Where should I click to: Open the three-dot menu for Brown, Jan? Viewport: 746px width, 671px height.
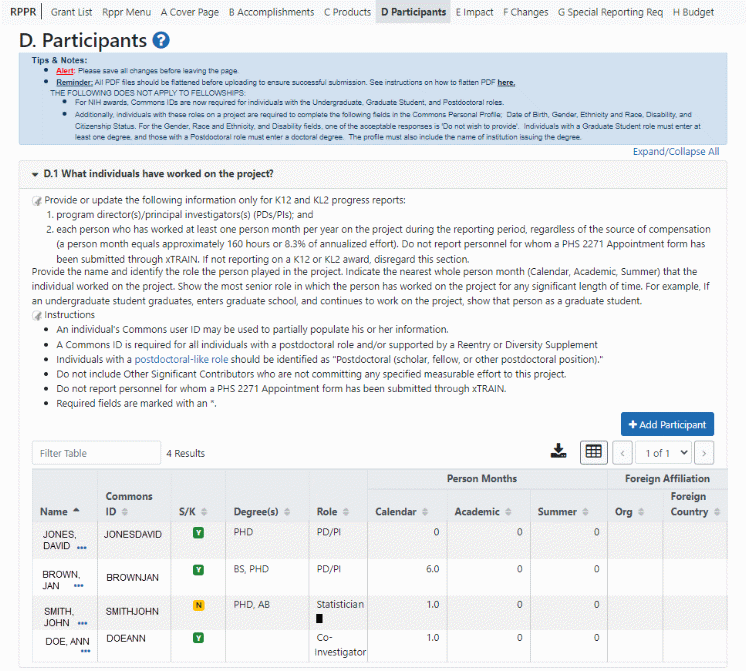(x=78, y=585)
